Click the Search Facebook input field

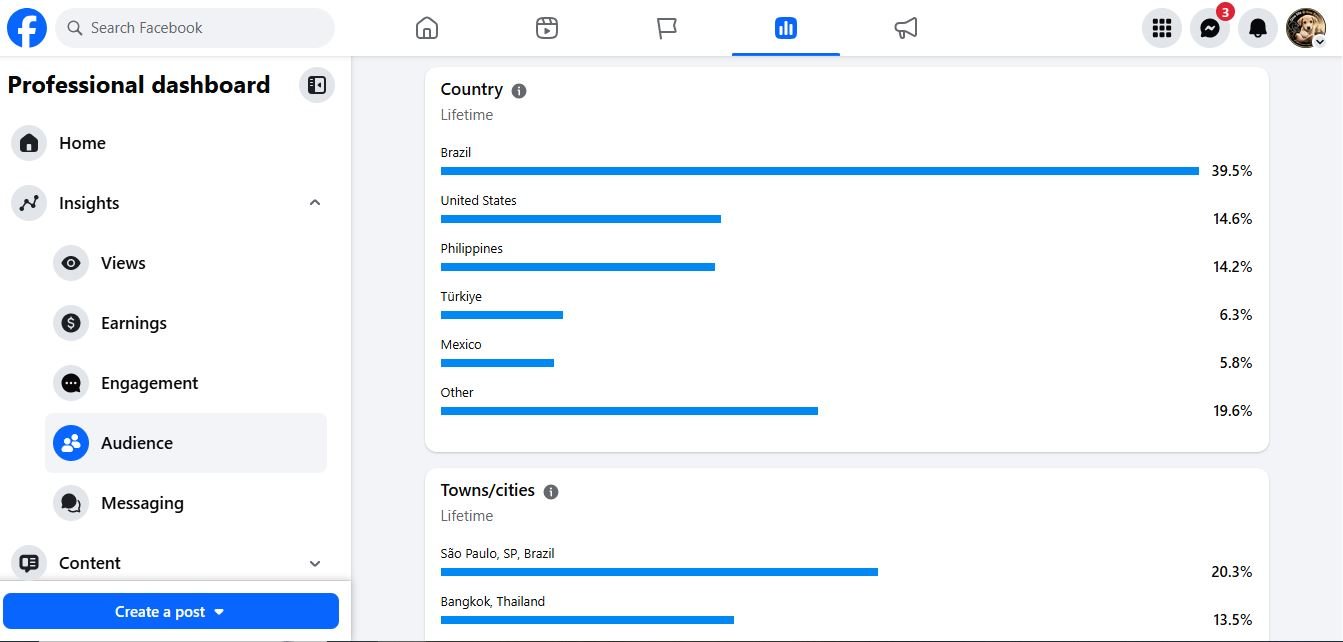[195, 28]
